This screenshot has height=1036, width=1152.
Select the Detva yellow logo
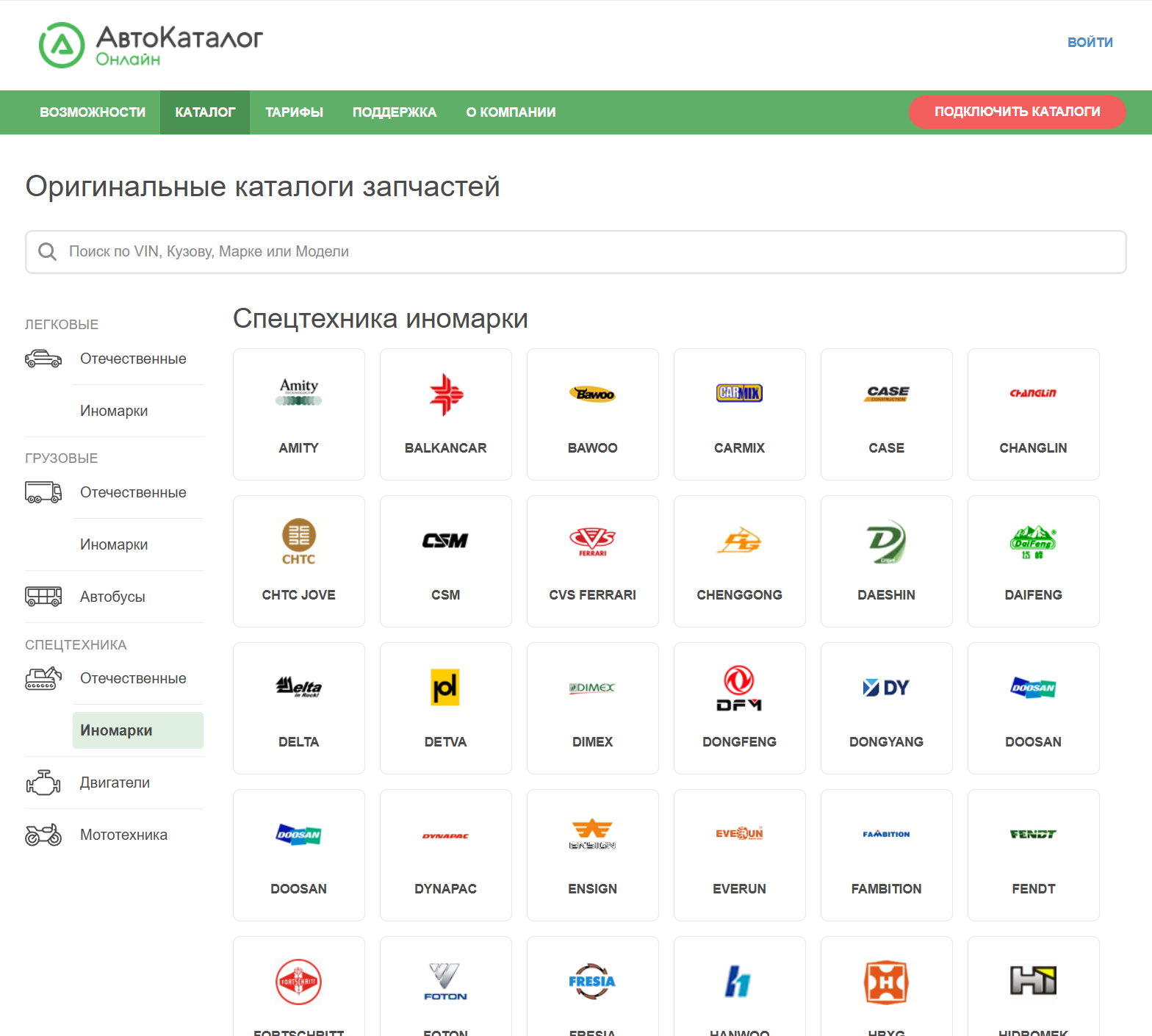click(446, 688)
